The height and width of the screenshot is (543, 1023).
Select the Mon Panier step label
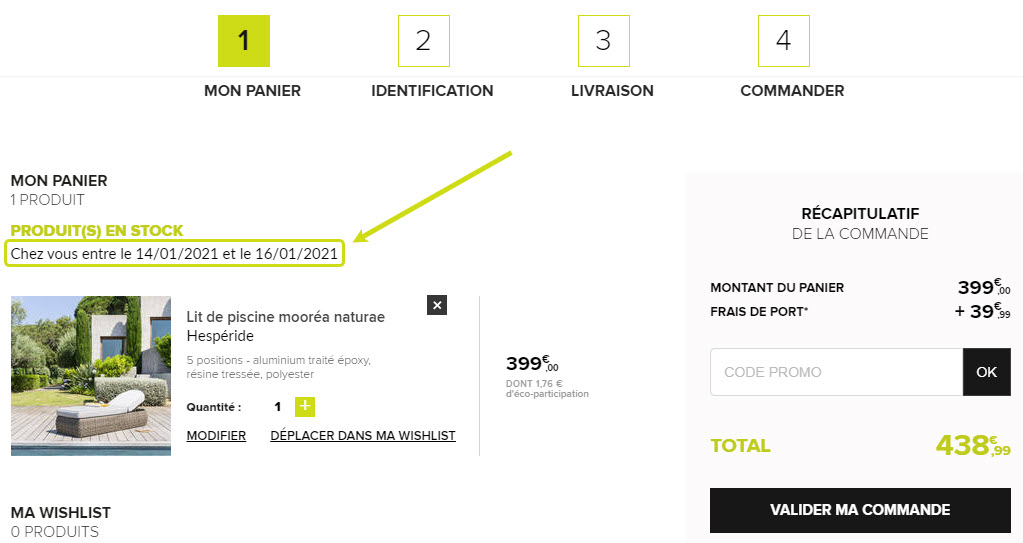click(252, 91)
